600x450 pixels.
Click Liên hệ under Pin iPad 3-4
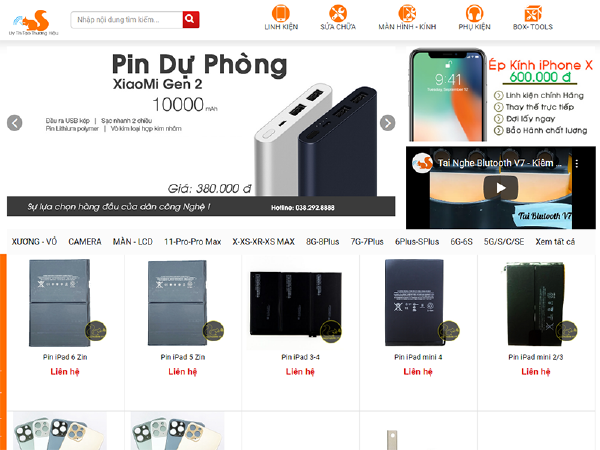pyautogui.click(x=300, y=372)
